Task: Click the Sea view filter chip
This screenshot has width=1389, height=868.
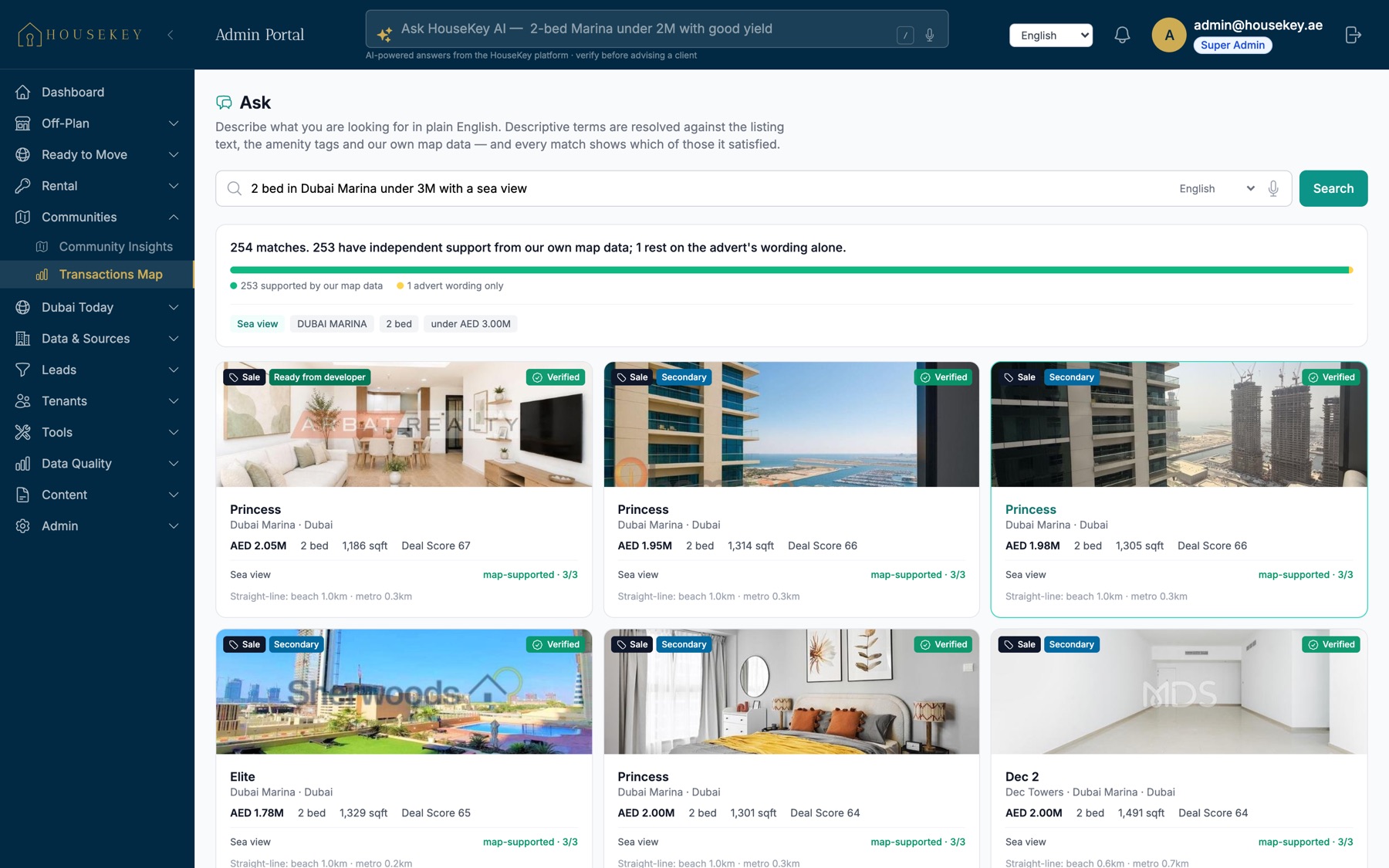Action: [x=257, y=324]
